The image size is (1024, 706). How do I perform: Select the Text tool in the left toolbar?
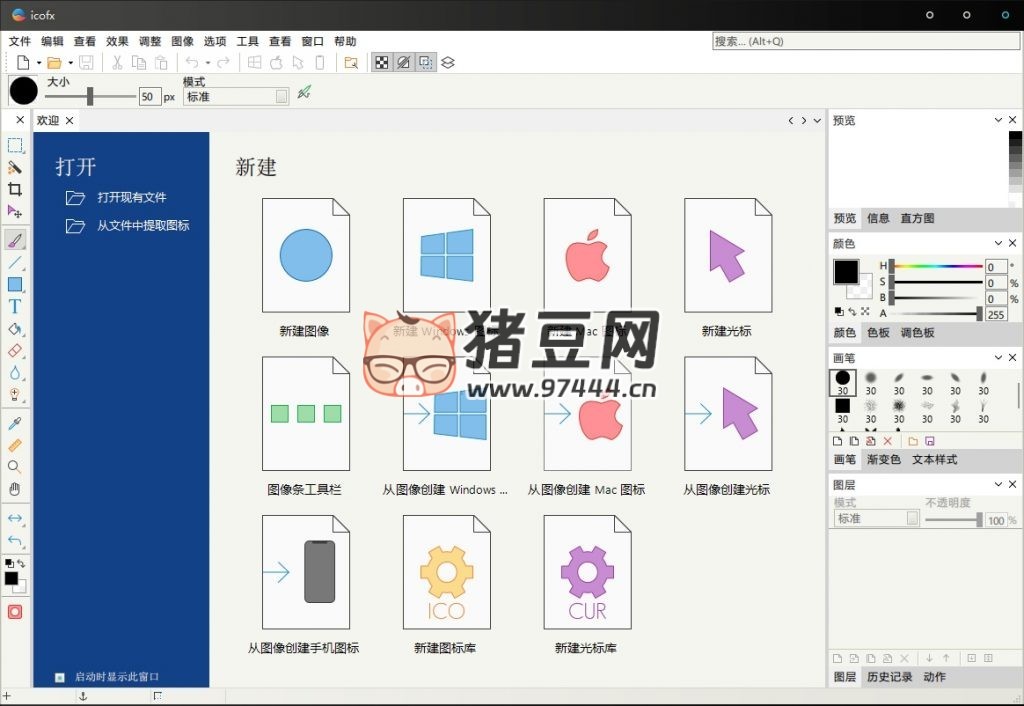coord(14,307)
